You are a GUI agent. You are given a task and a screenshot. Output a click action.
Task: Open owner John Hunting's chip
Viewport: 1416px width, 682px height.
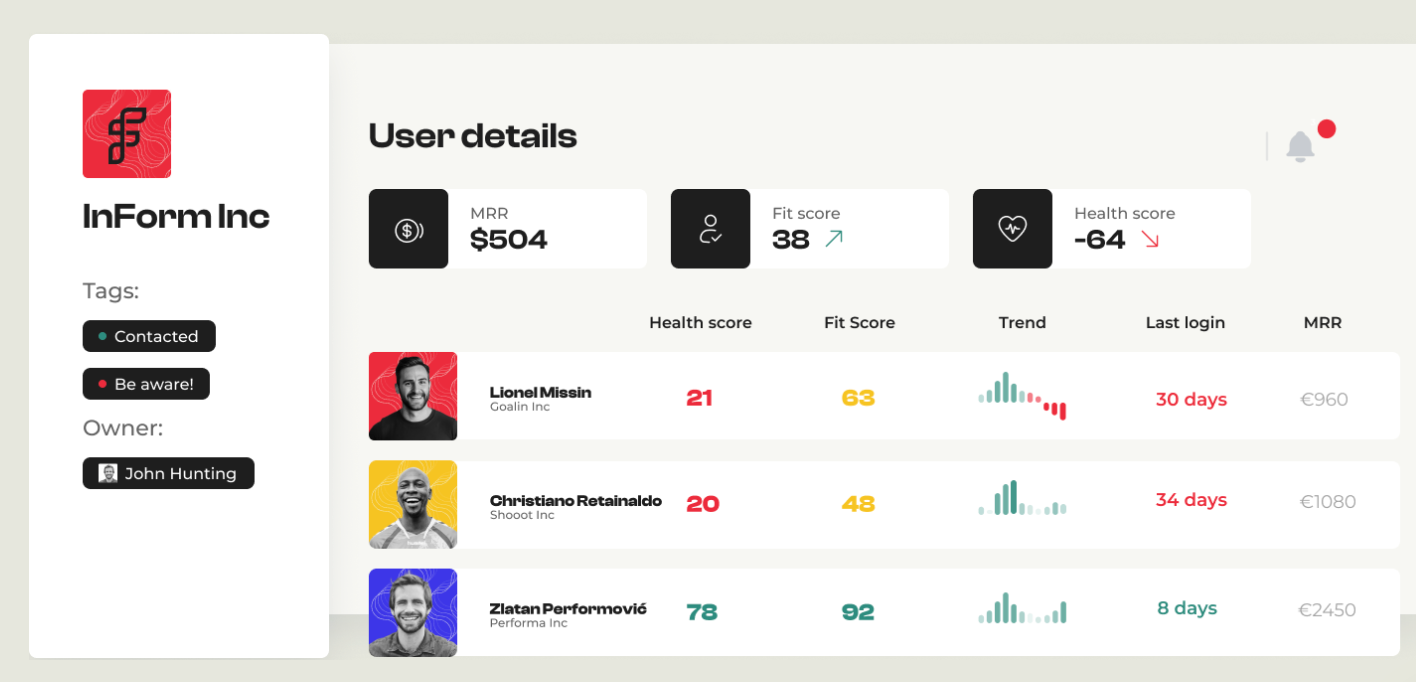click(x=169, y=474)
